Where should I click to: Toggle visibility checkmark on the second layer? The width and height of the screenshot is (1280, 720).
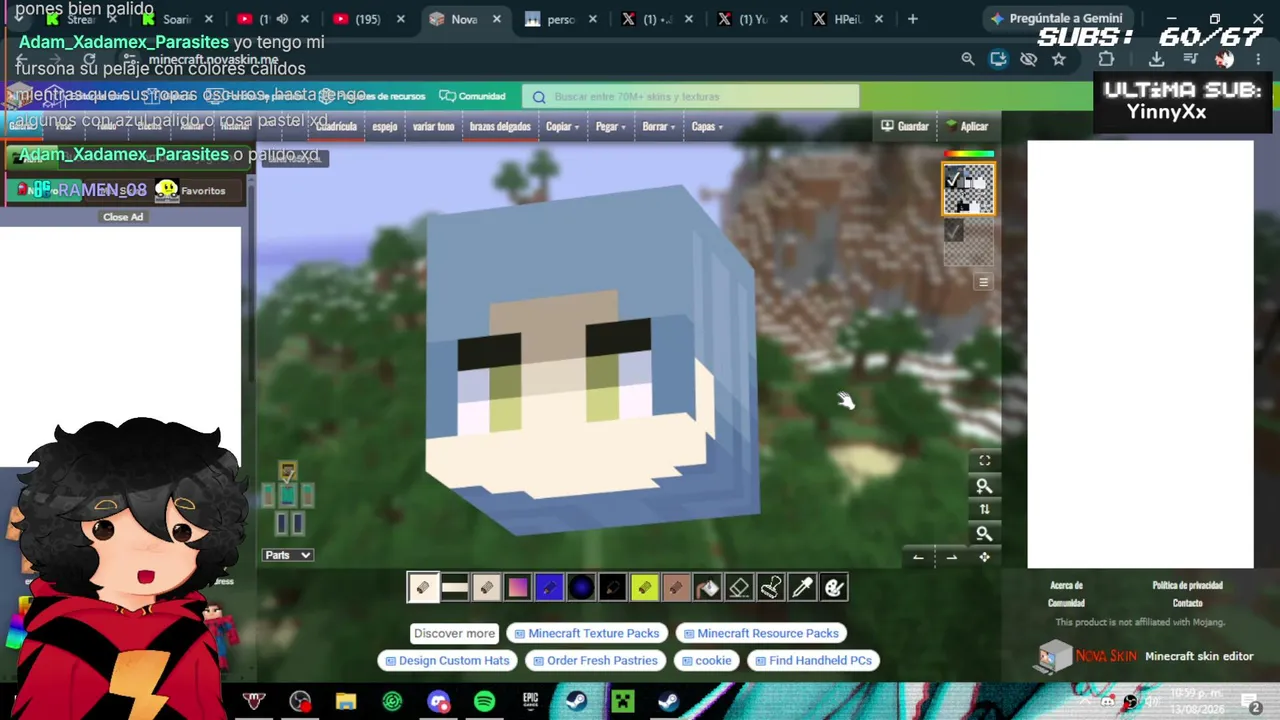coord(953,231)
